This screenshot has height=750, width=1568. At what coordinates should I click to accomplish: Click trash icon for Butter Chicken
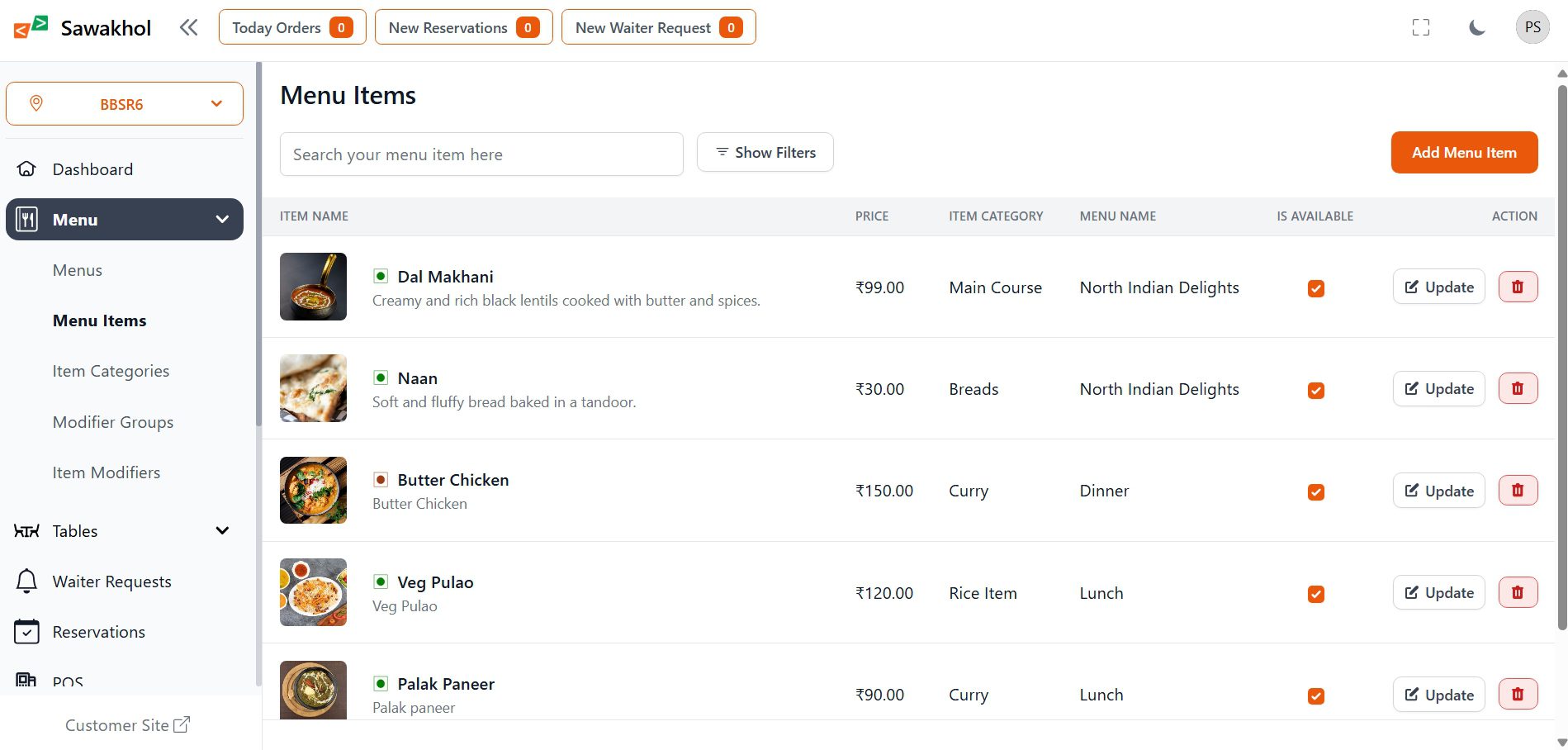pyautogui.click(x=1517, y=491)
